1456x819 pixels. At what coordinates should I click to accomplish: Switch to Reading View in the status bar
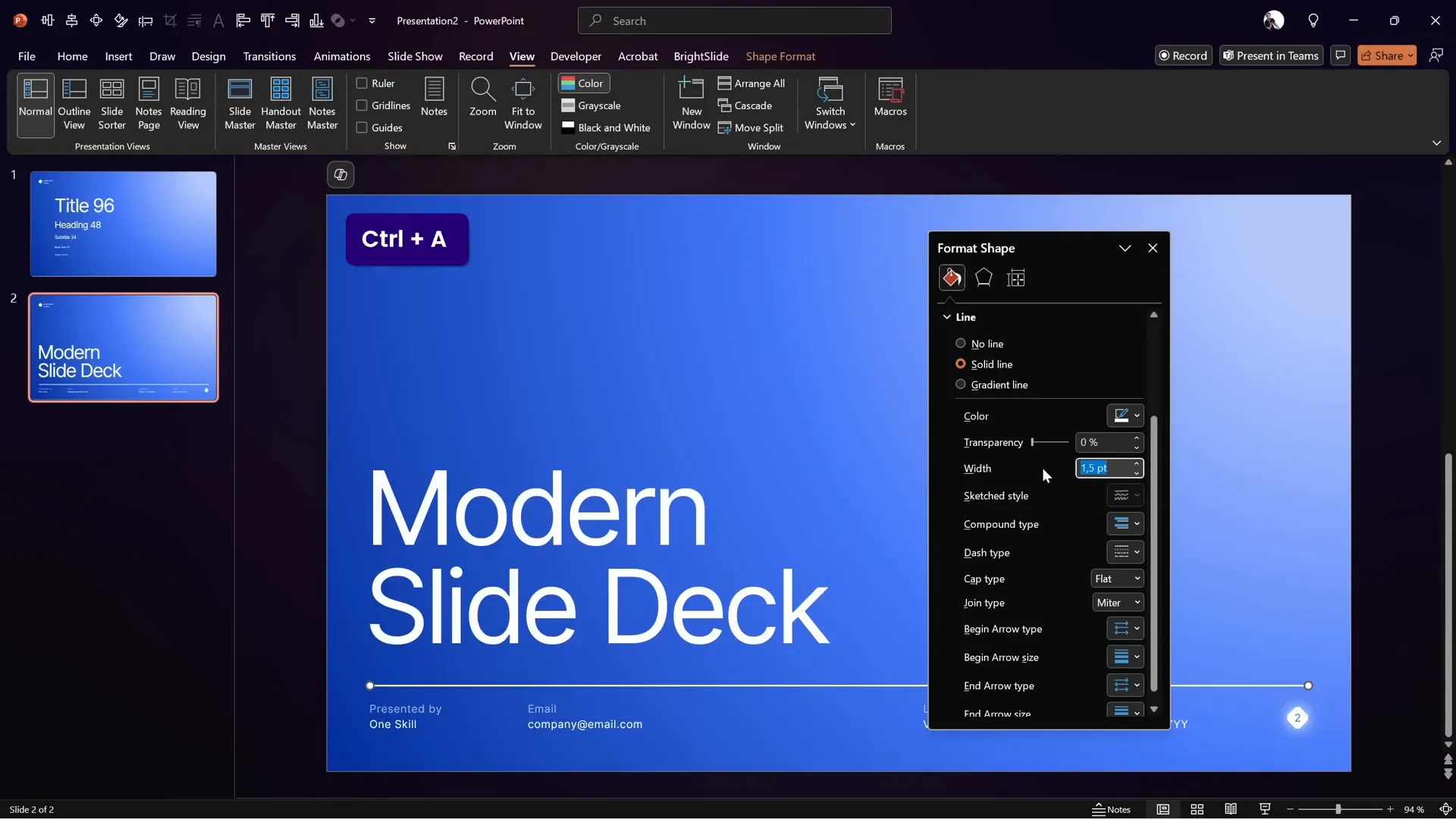pyautogui.click(x=1230, y=809)
